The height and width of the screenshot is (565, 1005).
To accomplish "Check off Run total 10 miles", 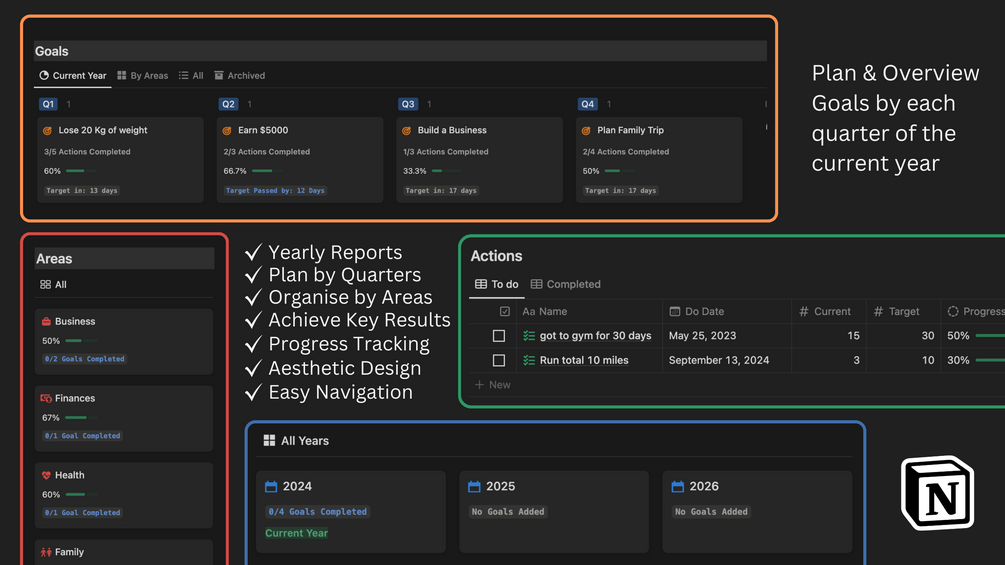I will [x=499, y=361].
